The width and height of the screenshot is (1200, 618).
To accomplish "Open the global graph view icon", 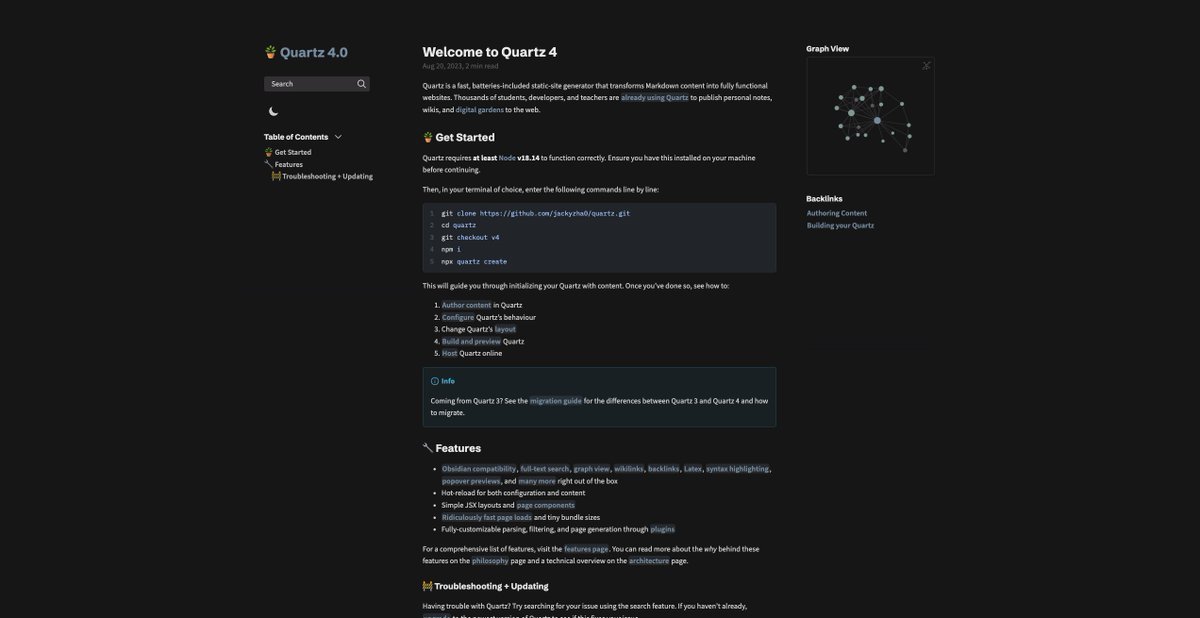I will pyautogui.click(x=926, y=66).
